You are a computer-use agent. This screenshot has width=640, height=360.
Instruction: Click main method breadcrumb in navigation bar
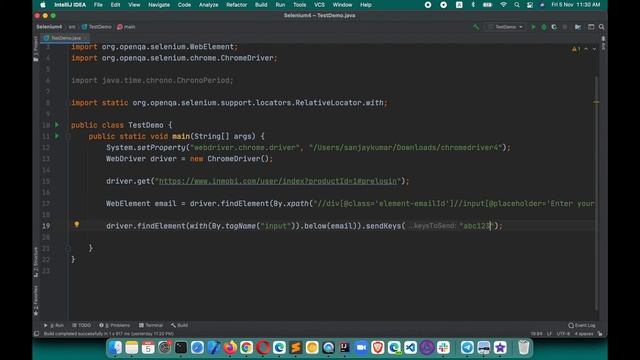pyautogui.click(x=126, y=27)
